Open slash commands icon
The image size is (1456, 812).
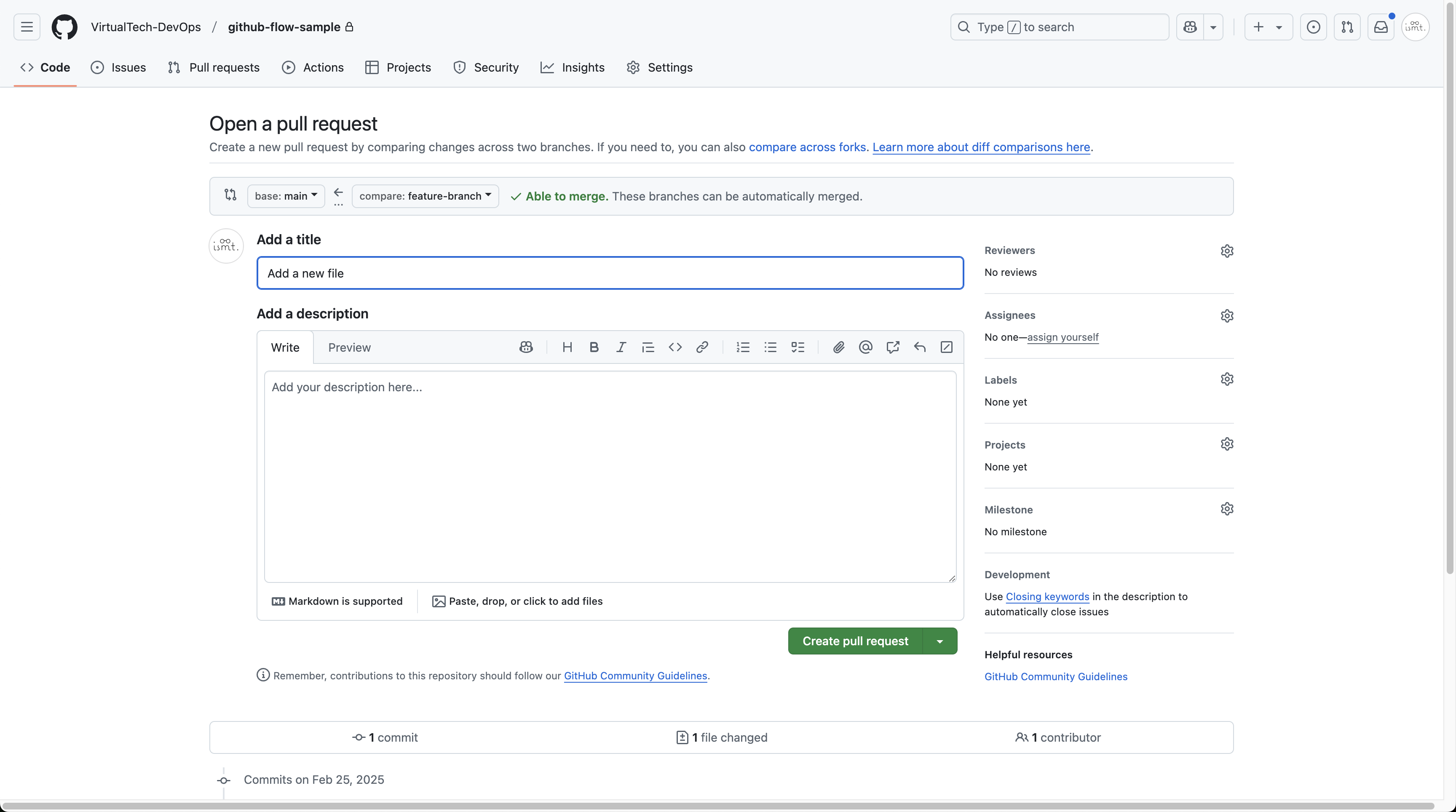(947, 347)
